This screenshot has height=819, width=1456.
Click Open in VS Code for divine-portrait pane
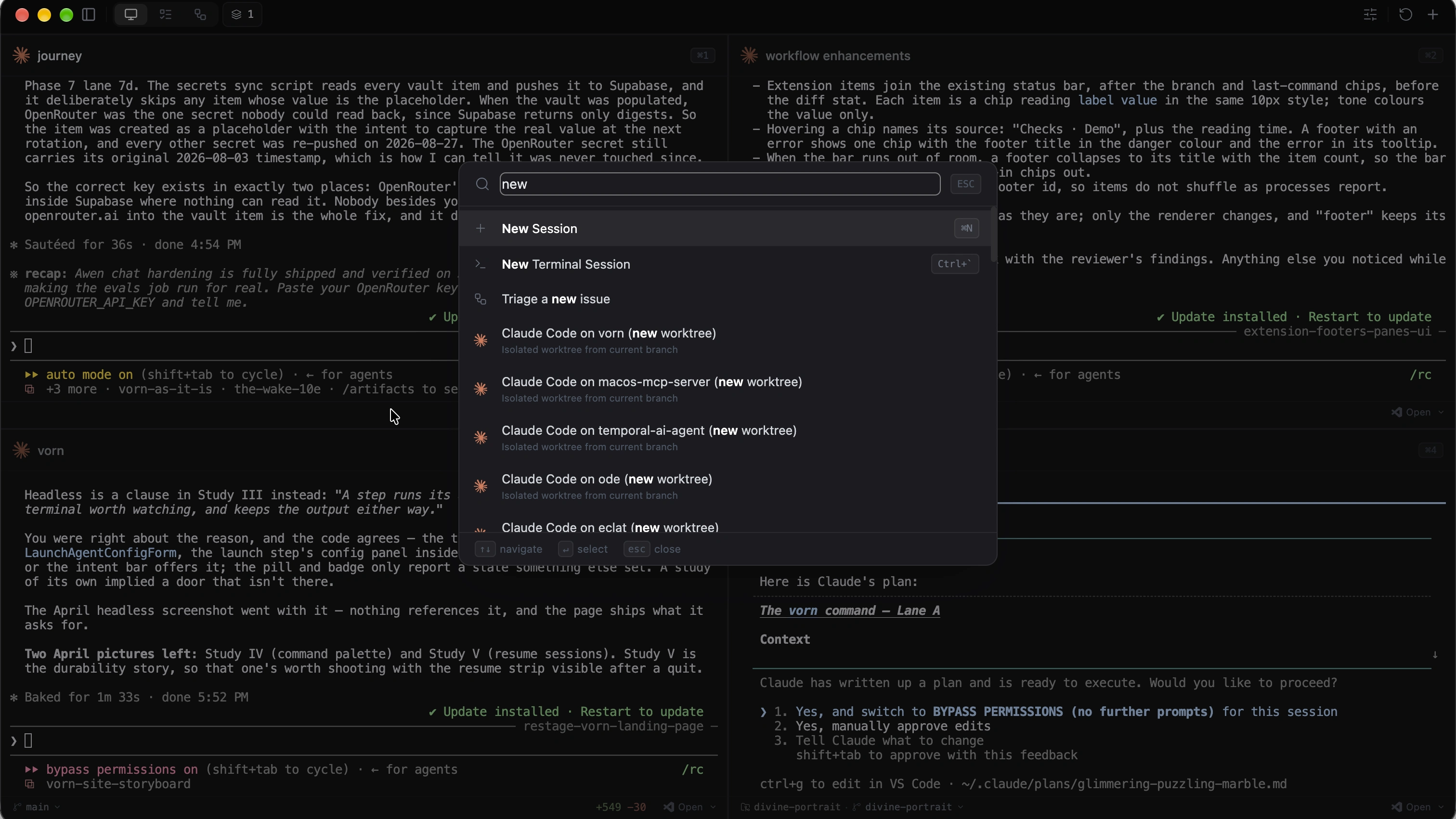(x=1411, y=806)
